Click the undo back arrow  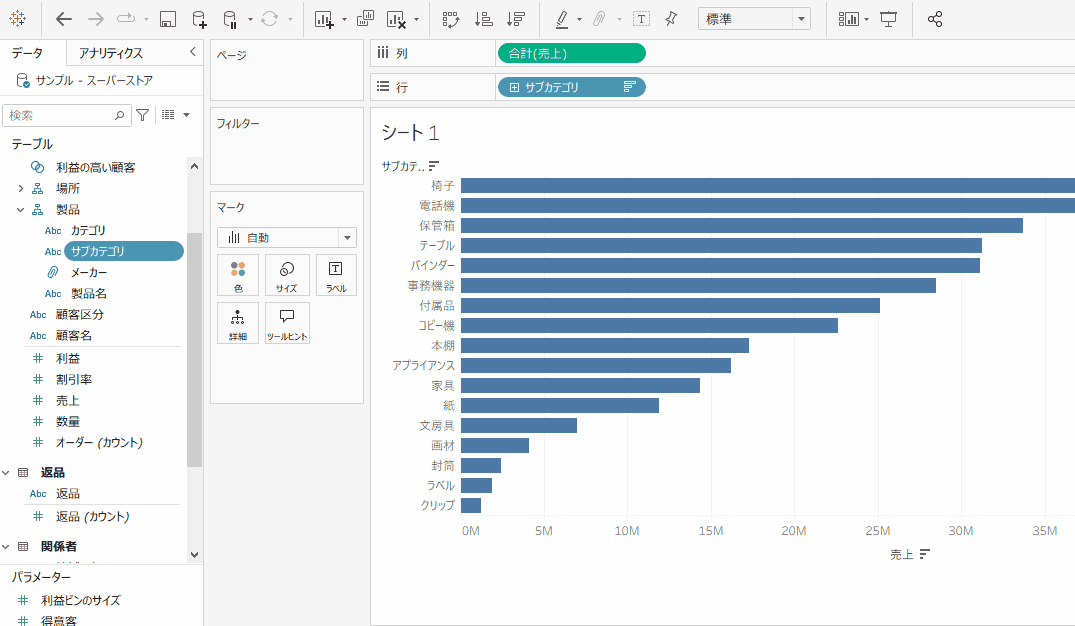(64, 19)
